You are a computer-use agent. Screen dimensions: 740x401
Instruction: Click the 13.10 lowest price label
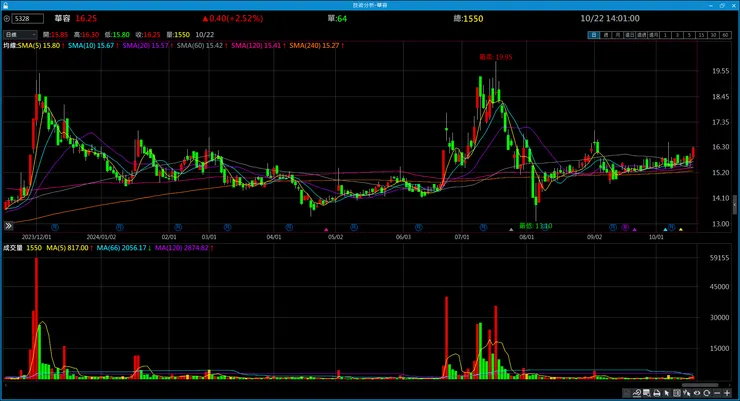tap(536, 226)
